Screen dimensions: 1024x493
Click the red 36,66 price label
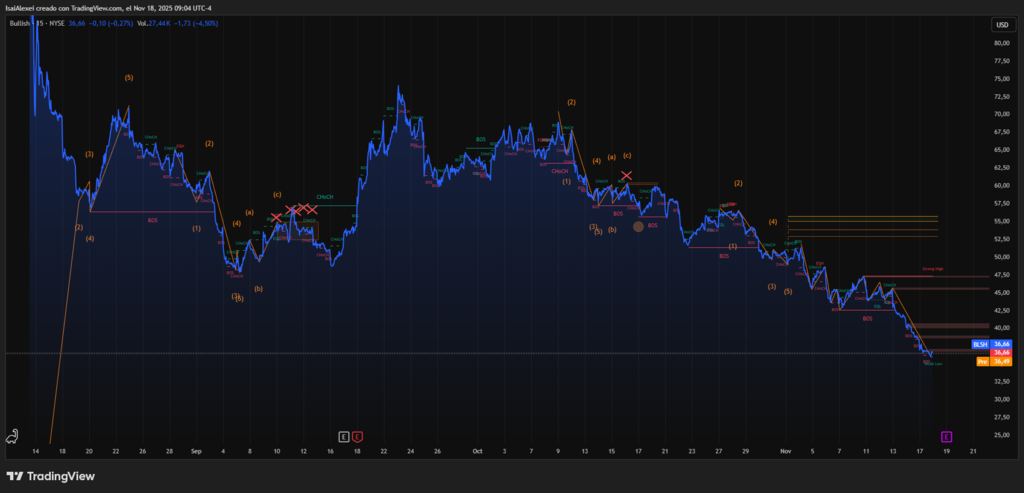[1001, 353]
